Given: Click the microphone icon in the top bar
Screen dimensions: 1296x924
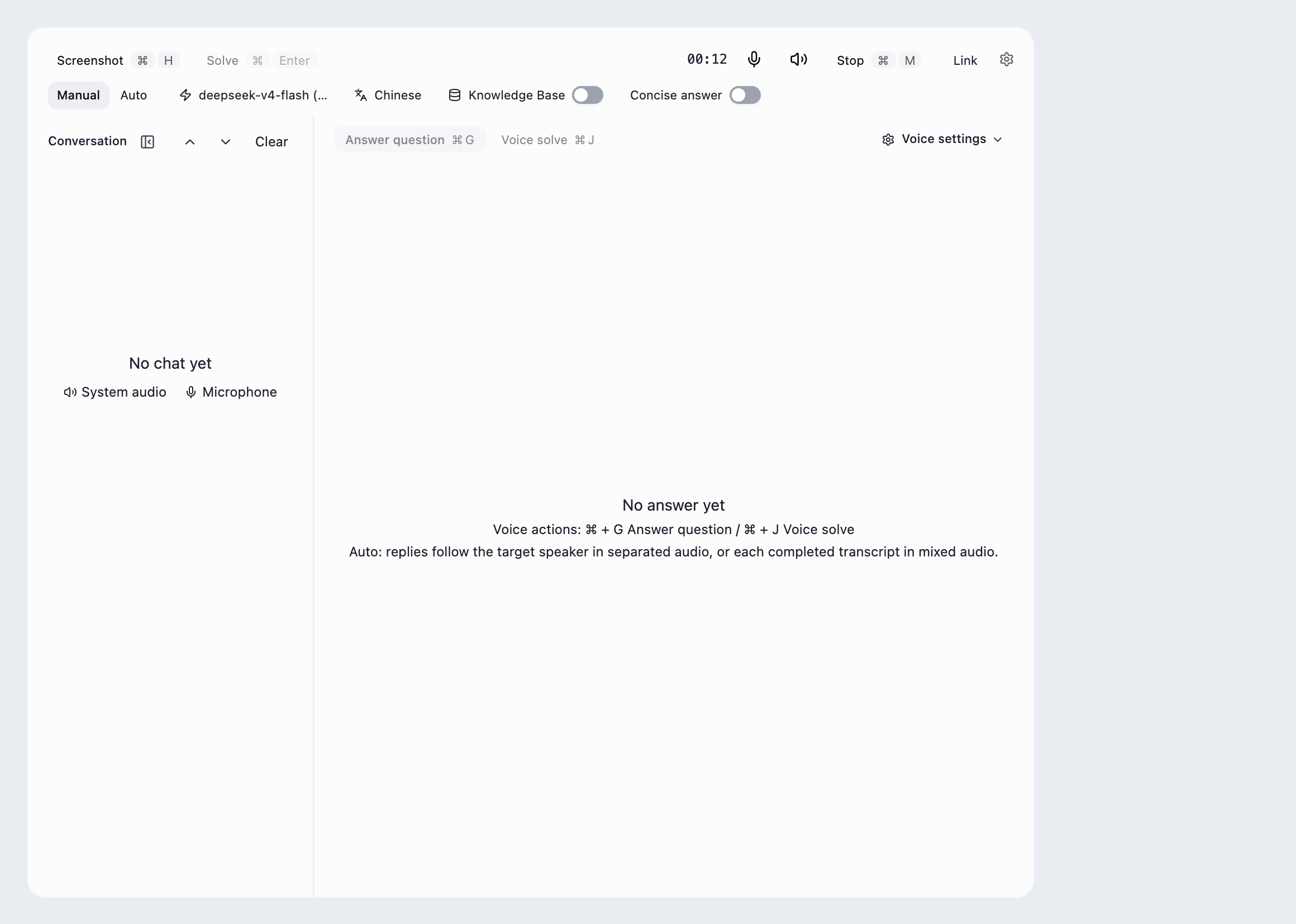Looking at the screenshot, I should click(x=754, y=59).
